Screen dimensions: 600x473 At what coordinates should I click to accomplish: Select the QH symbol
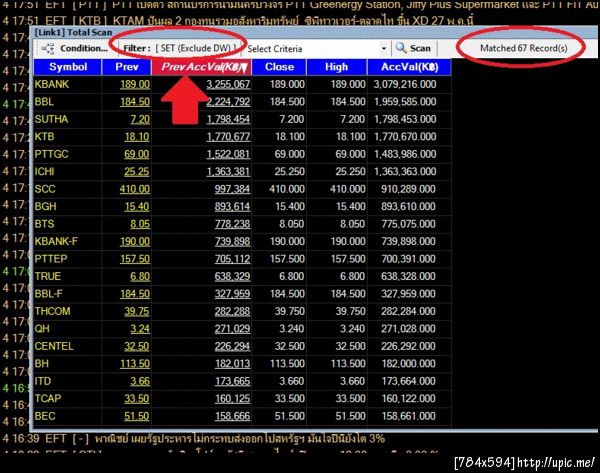click(42, 329)
